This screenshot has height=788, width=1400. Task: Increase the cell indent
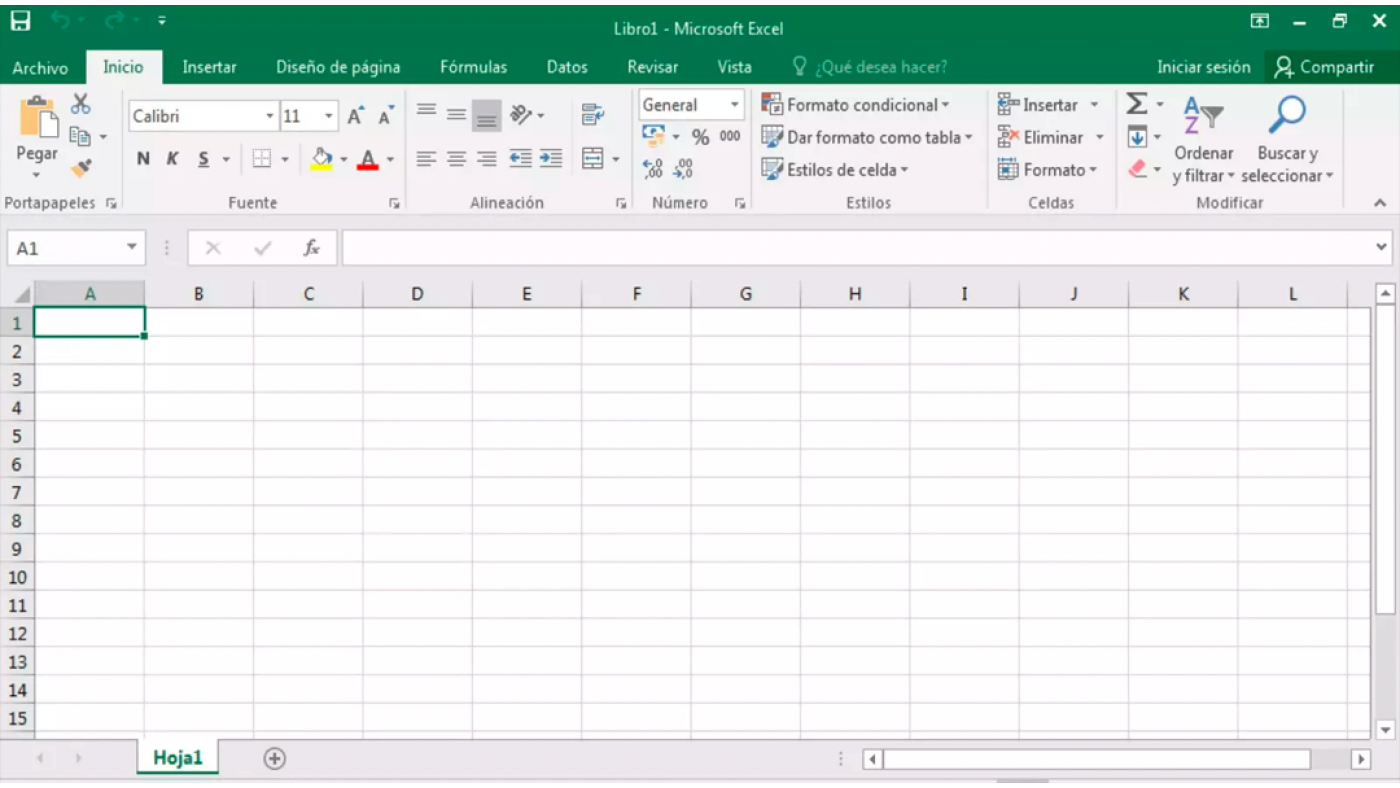tap(551, 159)
